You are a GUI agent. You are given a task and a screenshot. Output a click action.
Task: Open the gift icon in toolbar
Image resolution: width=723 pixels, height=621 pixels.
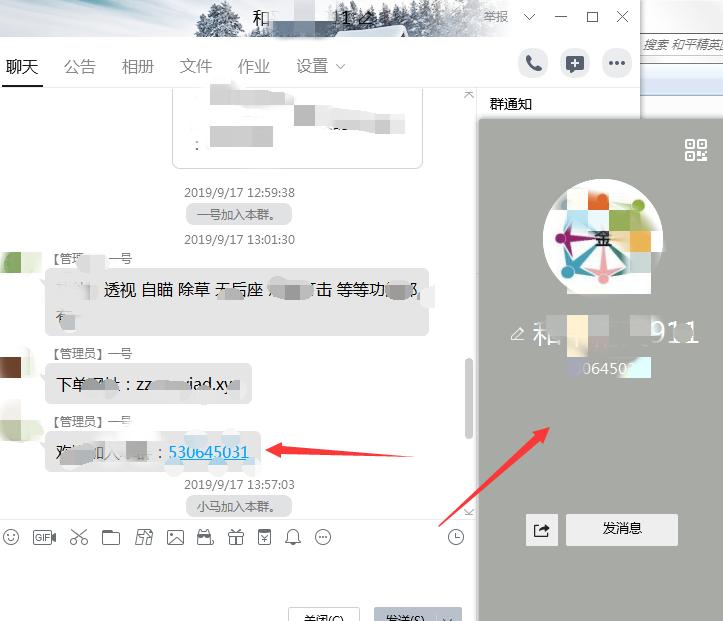236,537
